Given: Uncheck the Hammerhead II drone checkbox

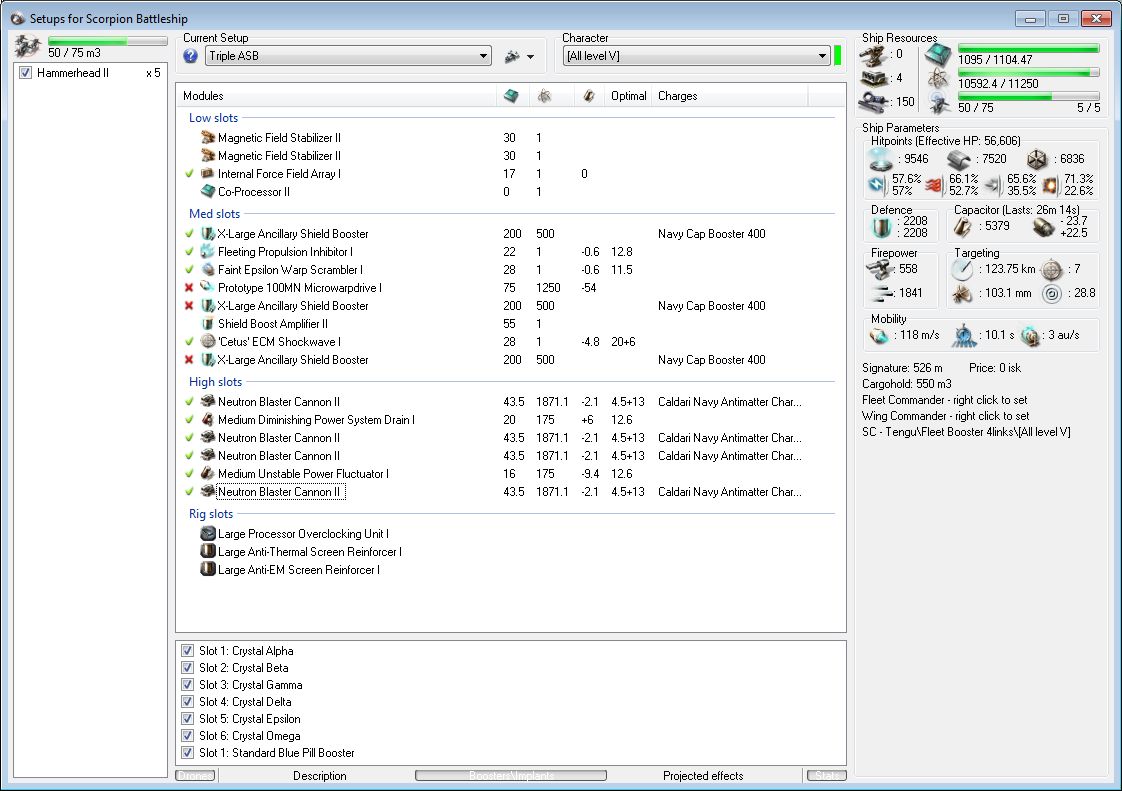Looking at the screenshot, I should point(26,73).
